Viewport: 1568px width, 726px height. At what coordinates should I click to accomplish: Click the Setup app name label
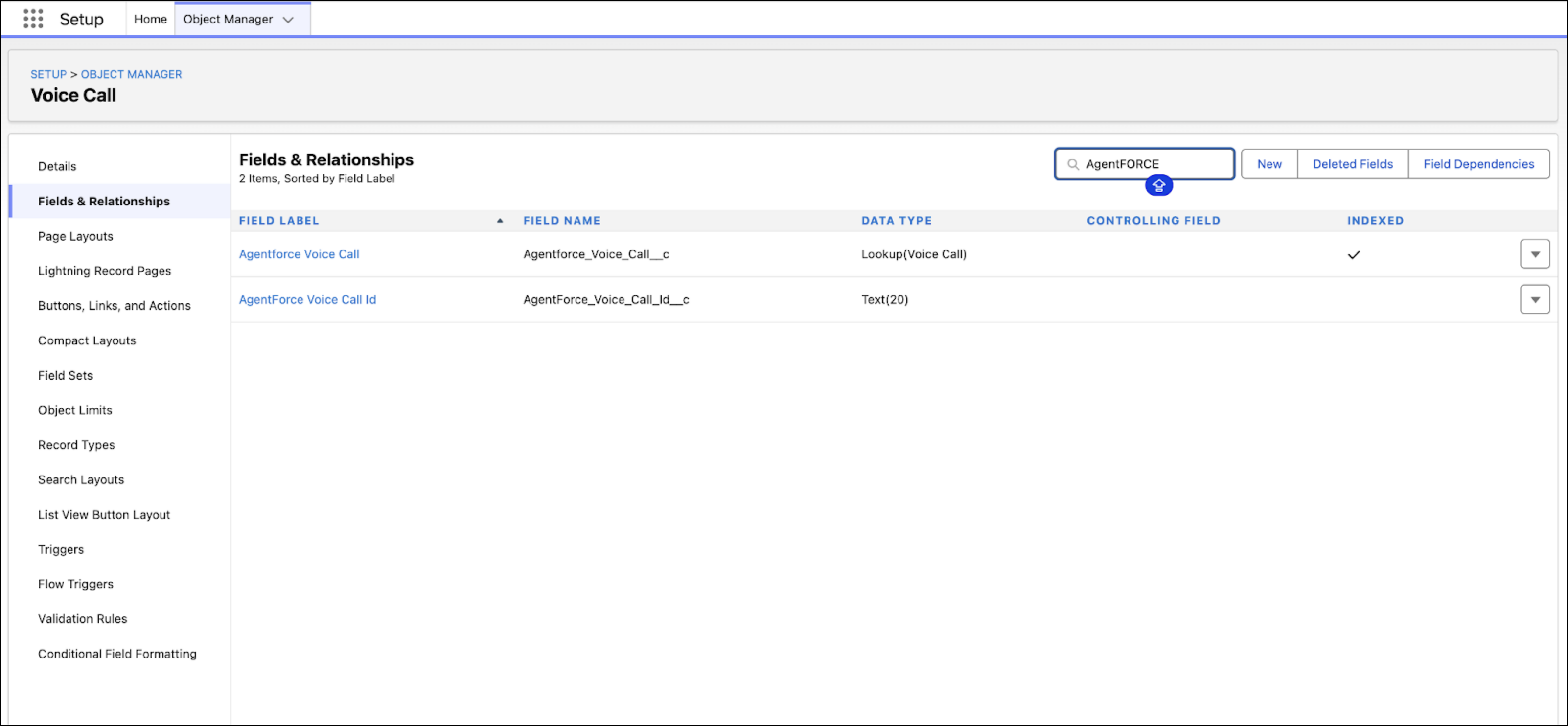(x=82, y=19)
